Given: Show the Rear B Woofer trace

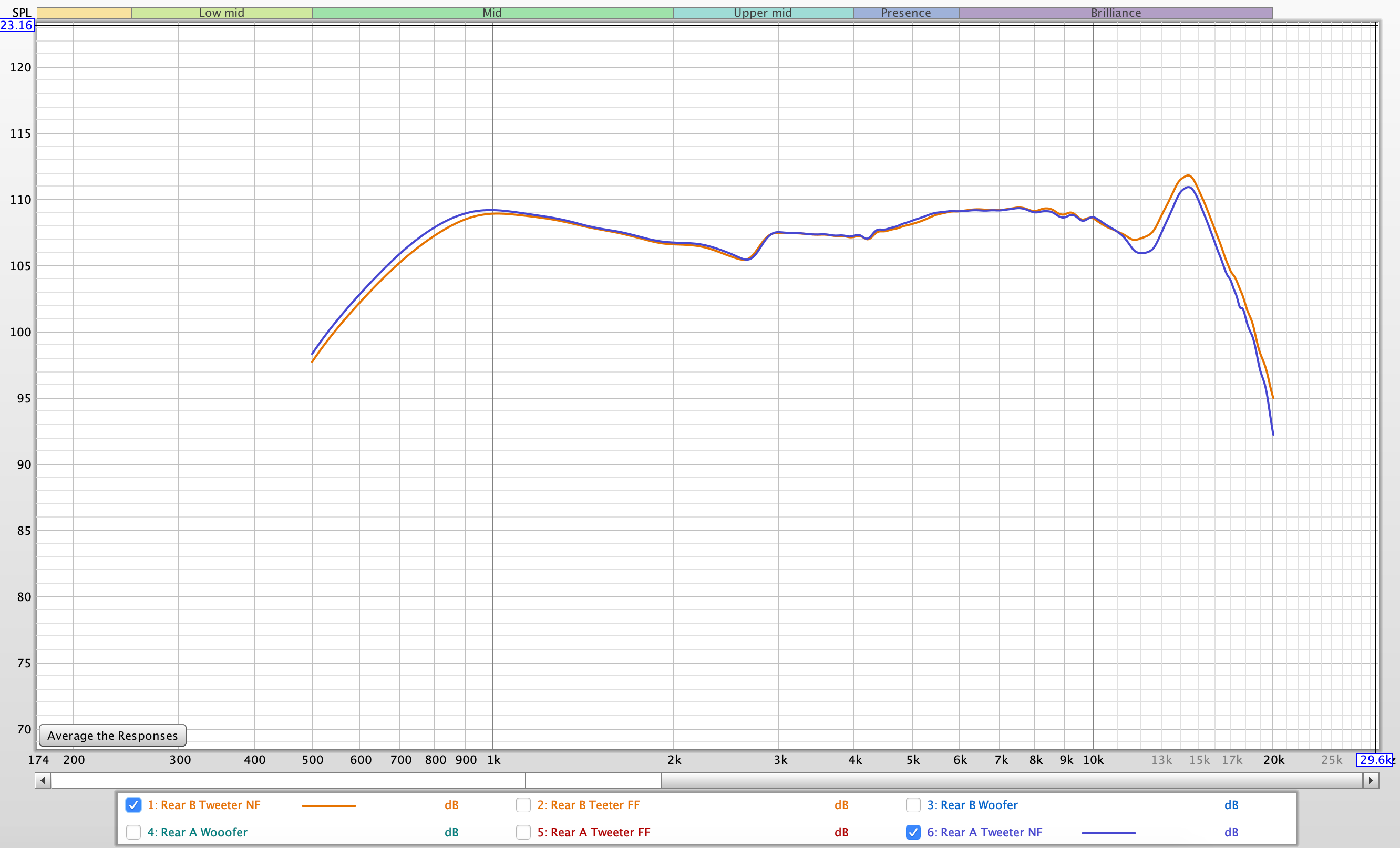Looking at the screenshot, I should tap(913, 805).
